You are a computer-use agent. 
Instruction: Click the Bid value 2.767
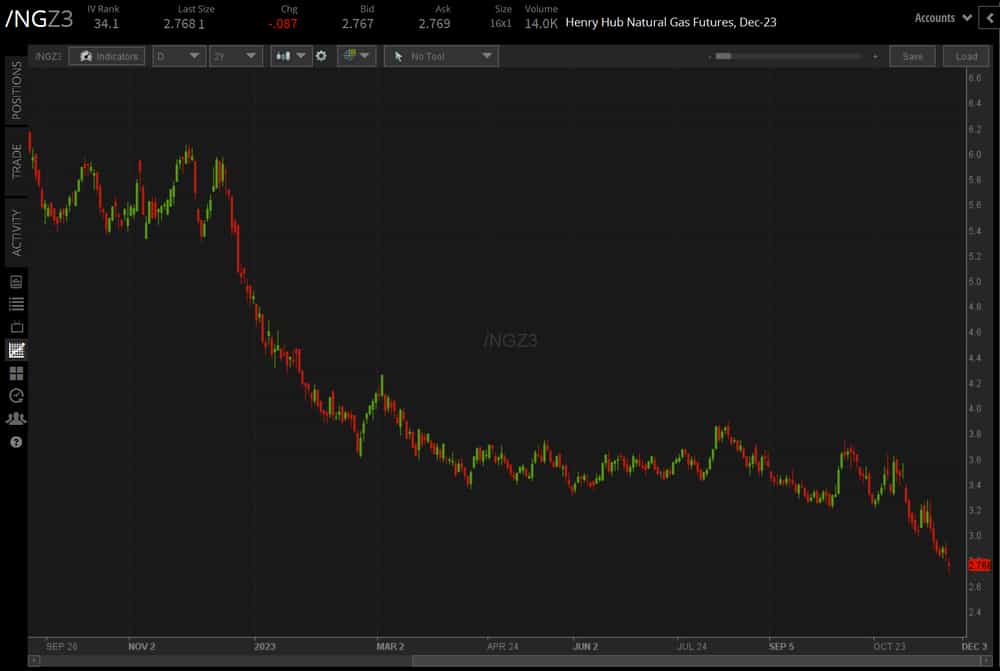pos(357,24)
